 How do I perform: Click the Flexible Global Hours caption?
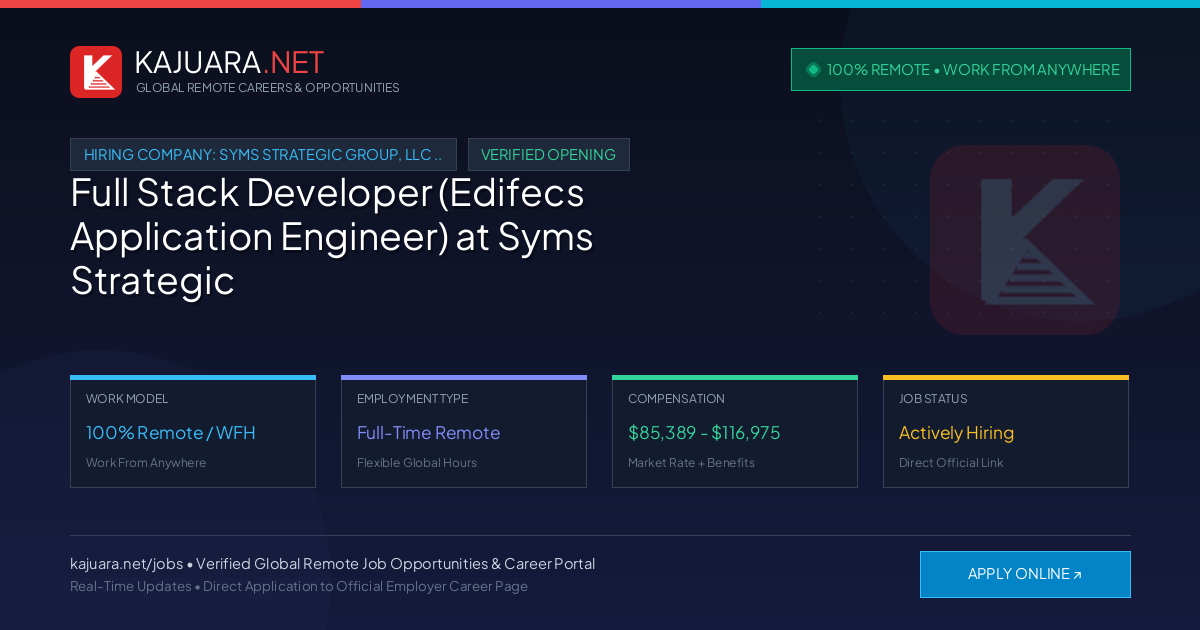pos(417,463)
